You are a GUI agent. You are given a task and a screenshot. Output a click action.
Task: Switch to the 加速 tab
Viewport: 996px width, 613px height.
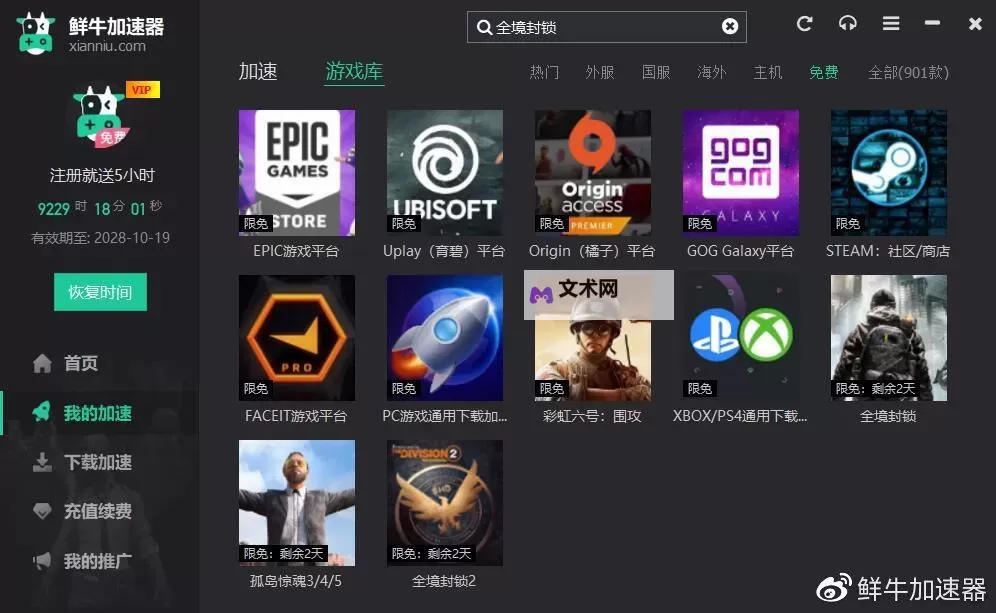point(258,71)
